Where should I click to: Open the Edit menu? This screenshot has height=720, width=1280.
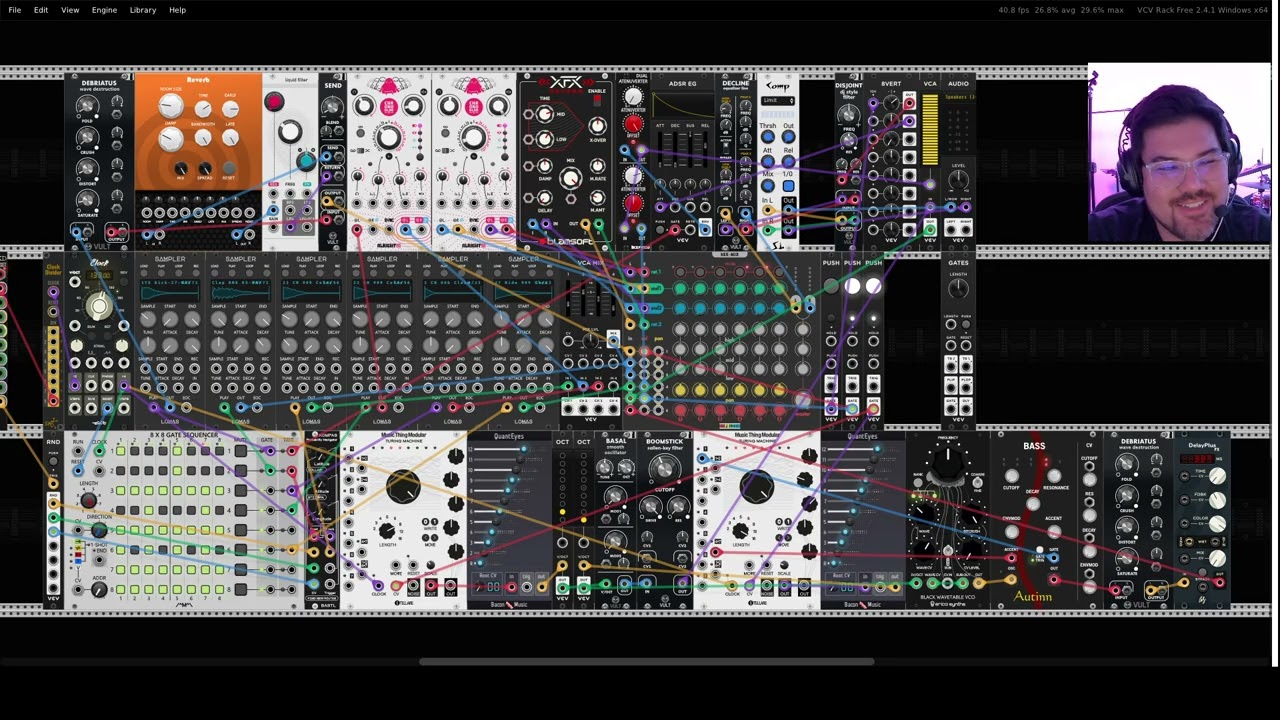coord(41,10)
